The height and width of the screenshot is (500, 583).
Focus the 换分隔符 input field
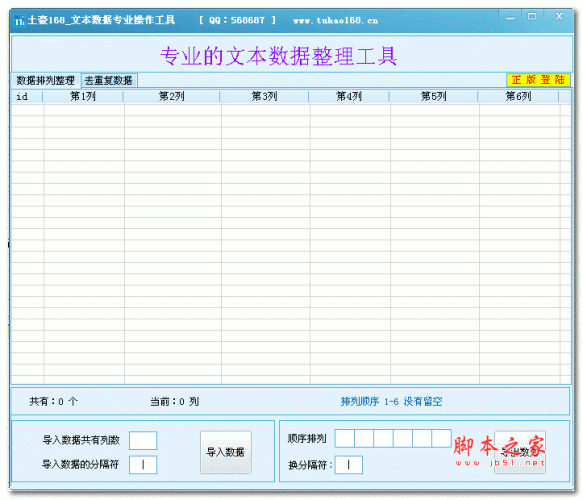click(349, 465)
